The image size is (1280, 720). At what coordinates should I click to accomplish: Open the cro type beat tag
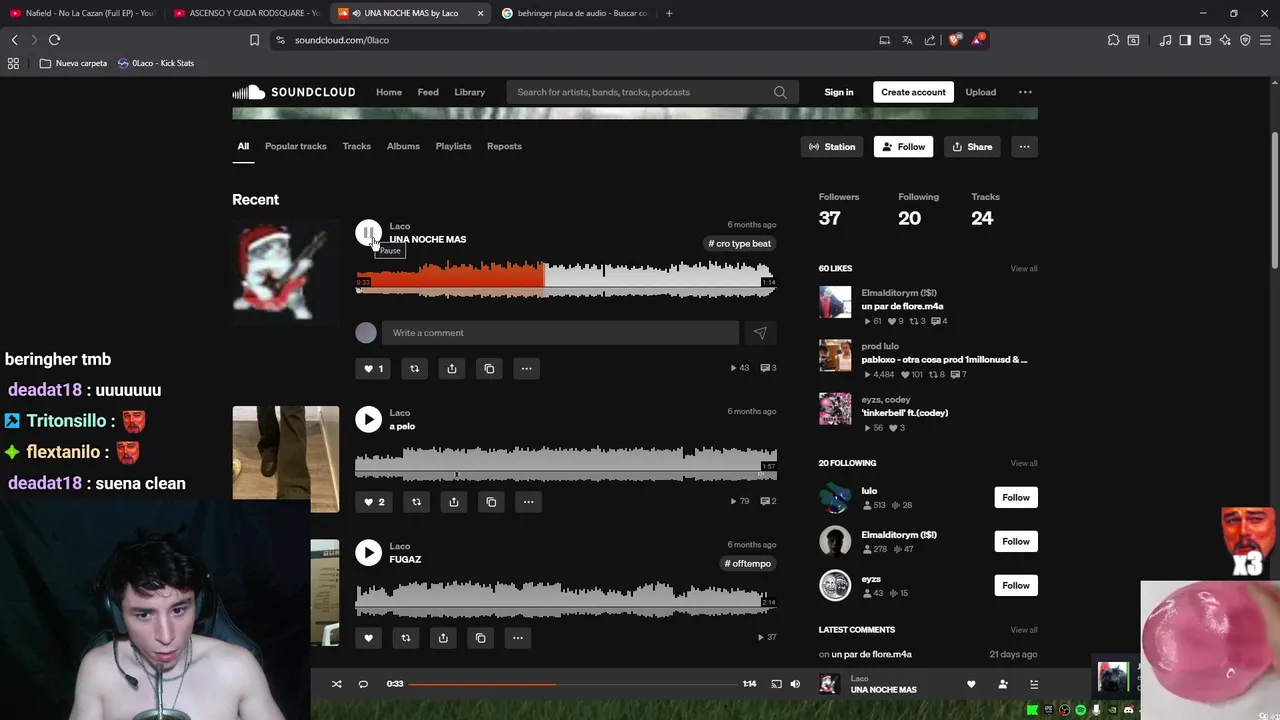click(740, 243)
